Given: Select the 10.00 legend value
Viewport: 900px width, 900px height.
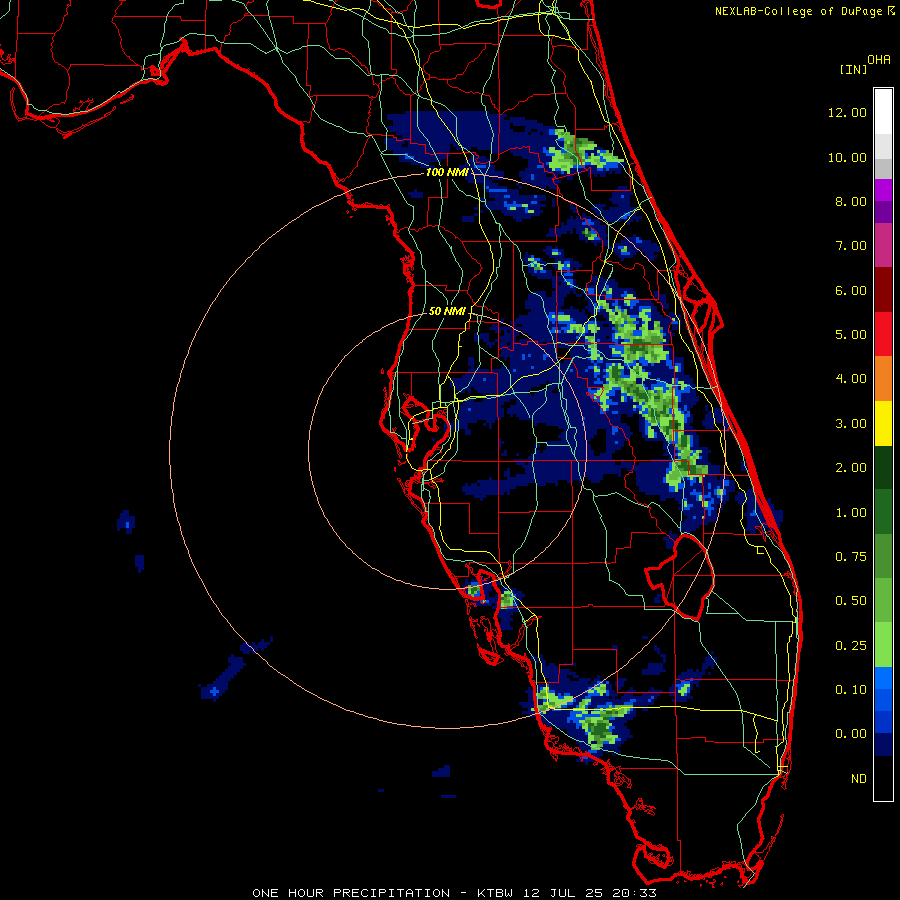Looking at the screenshot, I should pyautogui.click(x=847, y=157).
